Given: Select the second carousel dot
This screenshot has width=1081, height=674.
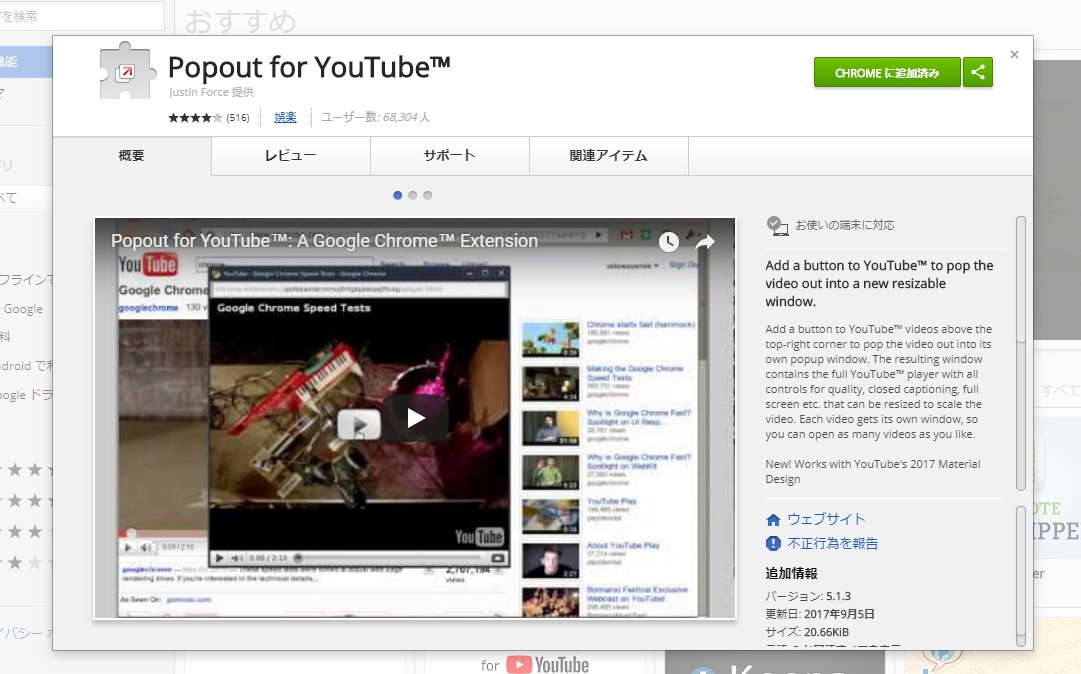Looking at the screenshot, I should pos(412,196).
